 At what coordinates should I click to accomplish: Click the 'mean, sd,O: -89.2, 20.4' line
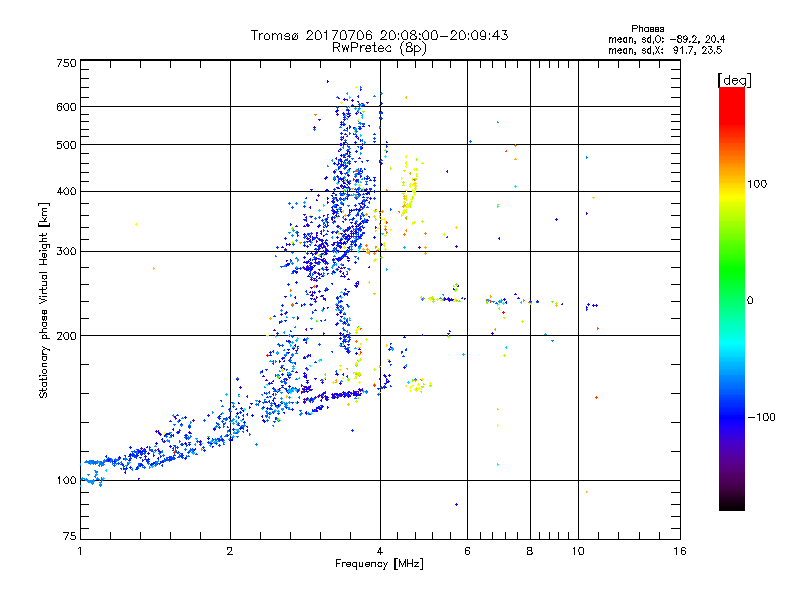[x=666, y=39]
